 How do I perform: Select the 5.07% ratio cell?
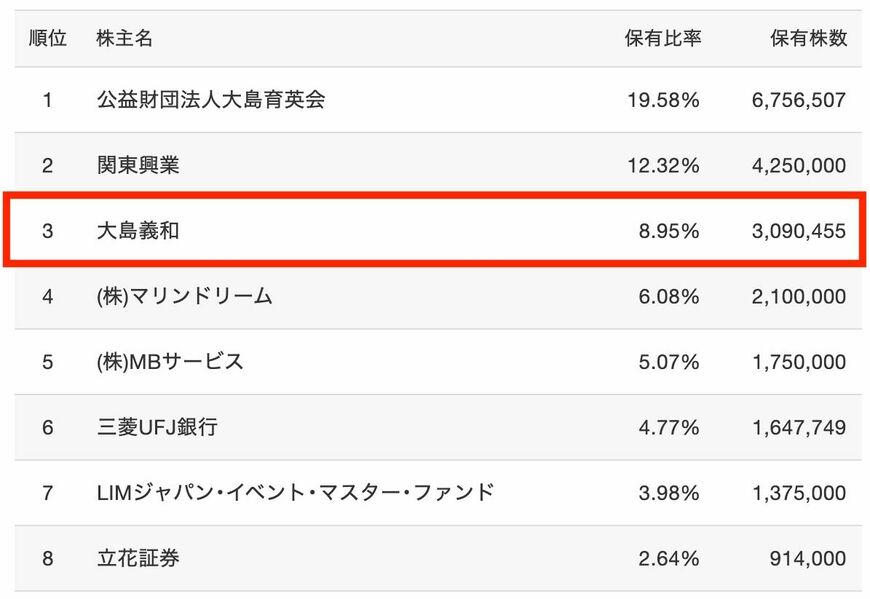point(669,362)
